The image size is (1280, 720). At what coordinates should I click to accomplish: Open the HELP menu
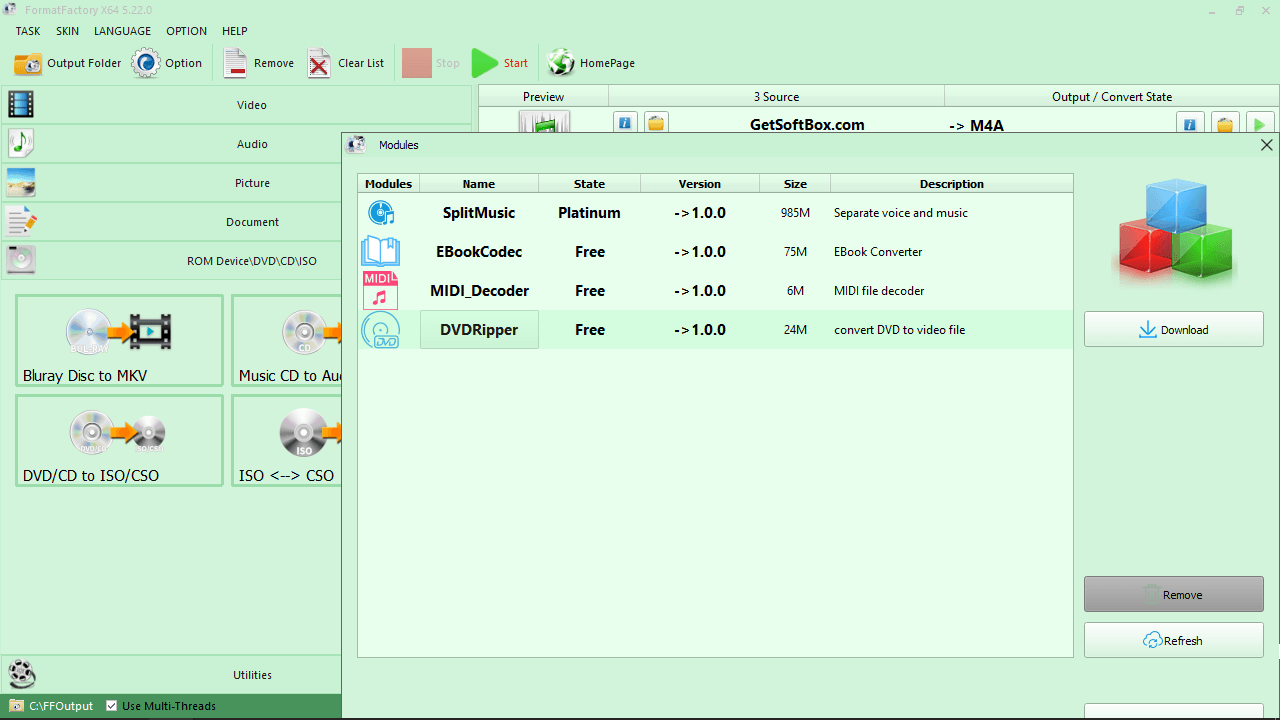[x=234, y=31]
